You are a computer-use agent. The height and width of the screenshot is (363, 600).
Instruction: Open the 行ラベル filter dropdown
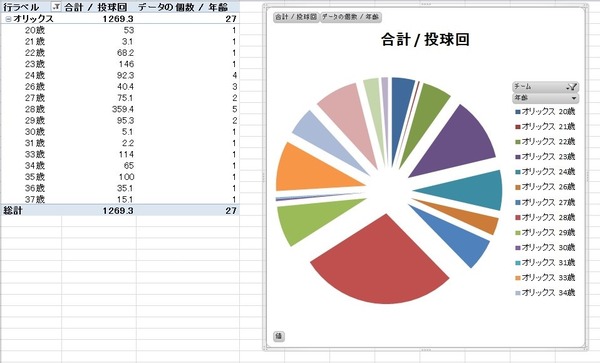pos(56,7)
